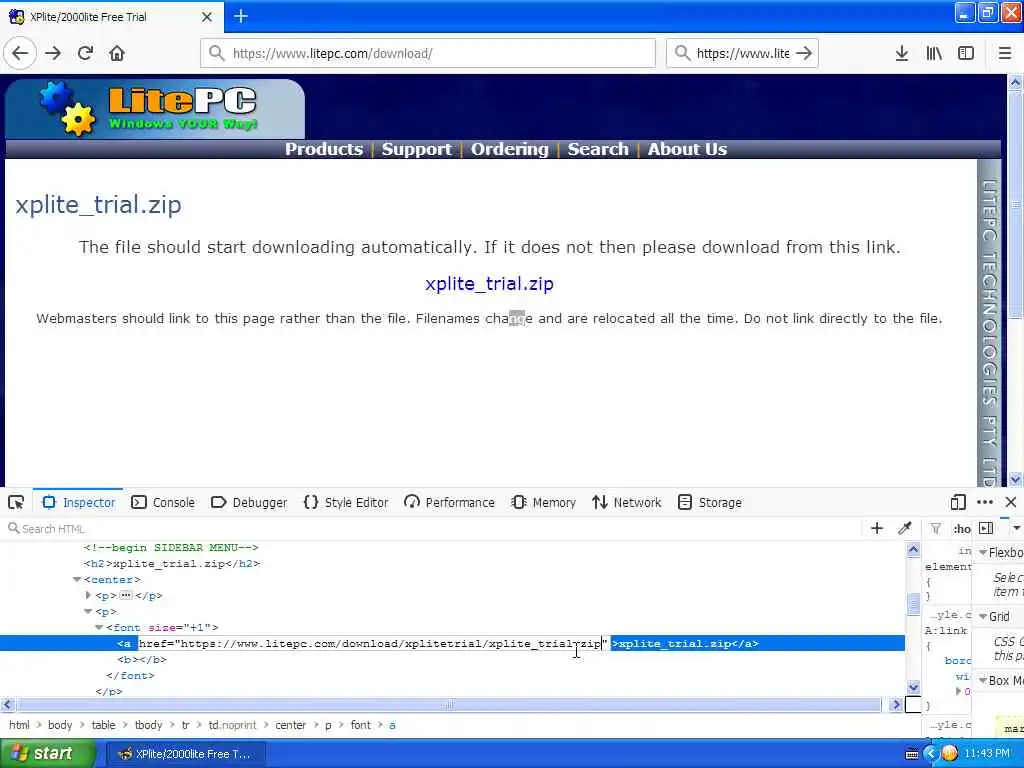This screenshot has height=768, width=1024.
Task: Pick a color with the eyedropper icon
Action: [x=904, y=528]
